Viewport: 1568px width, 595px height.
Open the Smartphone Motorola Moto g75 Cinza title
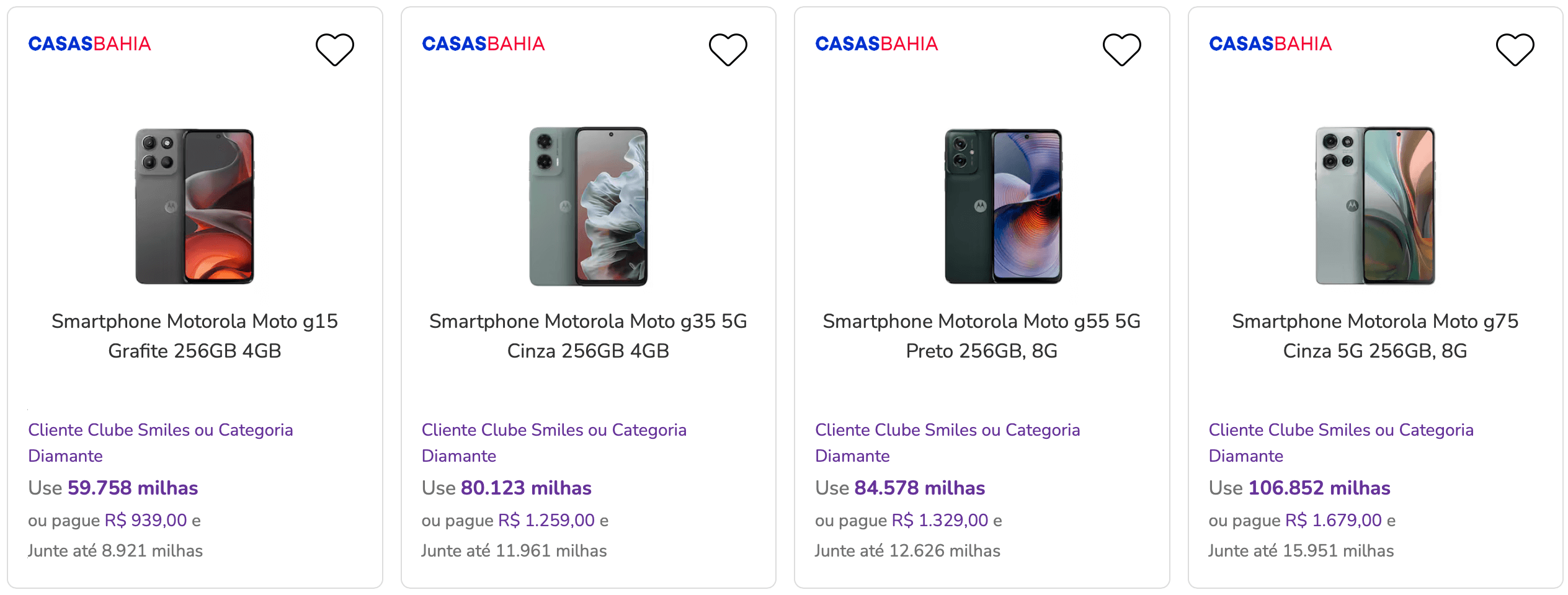tap(1375, 336)
